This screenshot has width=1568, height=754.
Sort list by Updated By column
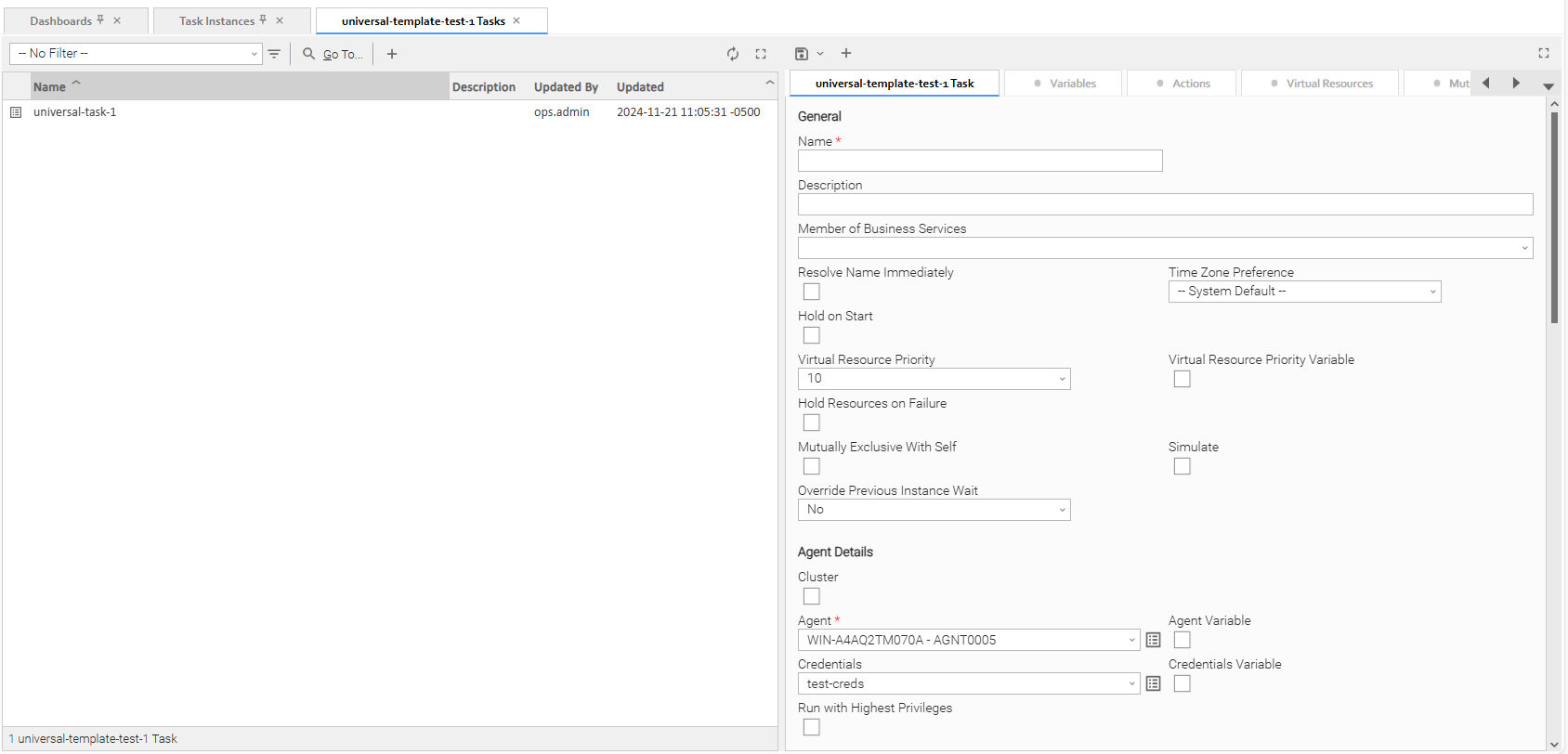(566, 87)
